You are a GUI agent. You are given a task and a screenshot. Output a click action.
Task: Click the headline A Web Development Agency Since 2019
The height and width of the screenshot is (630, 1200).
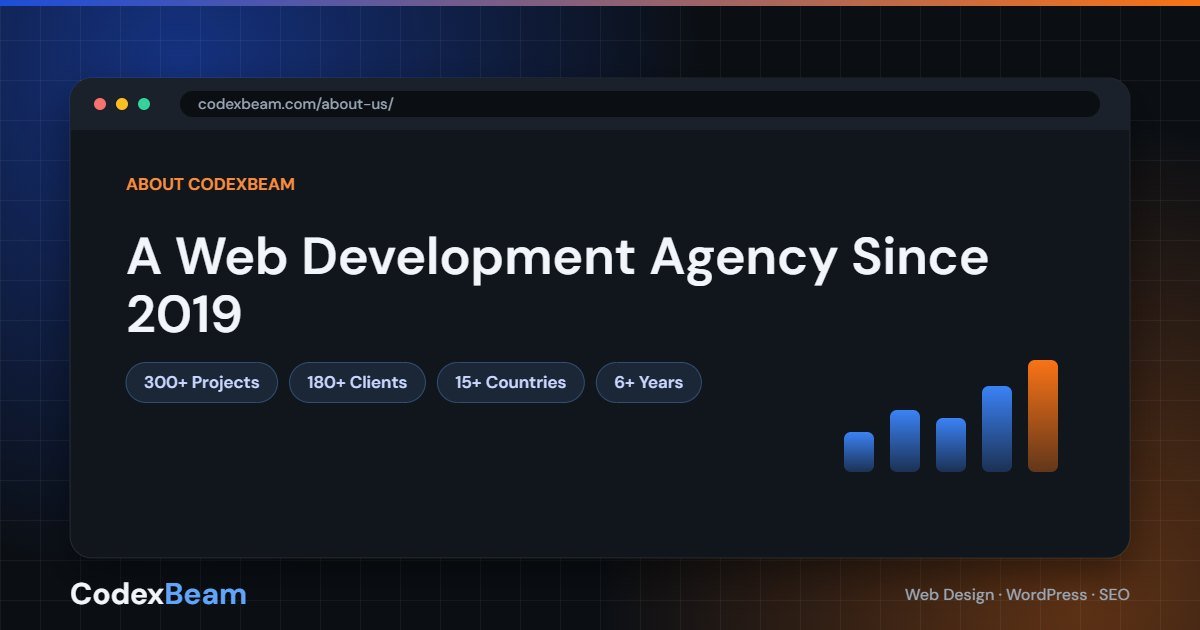click(557, 286)
